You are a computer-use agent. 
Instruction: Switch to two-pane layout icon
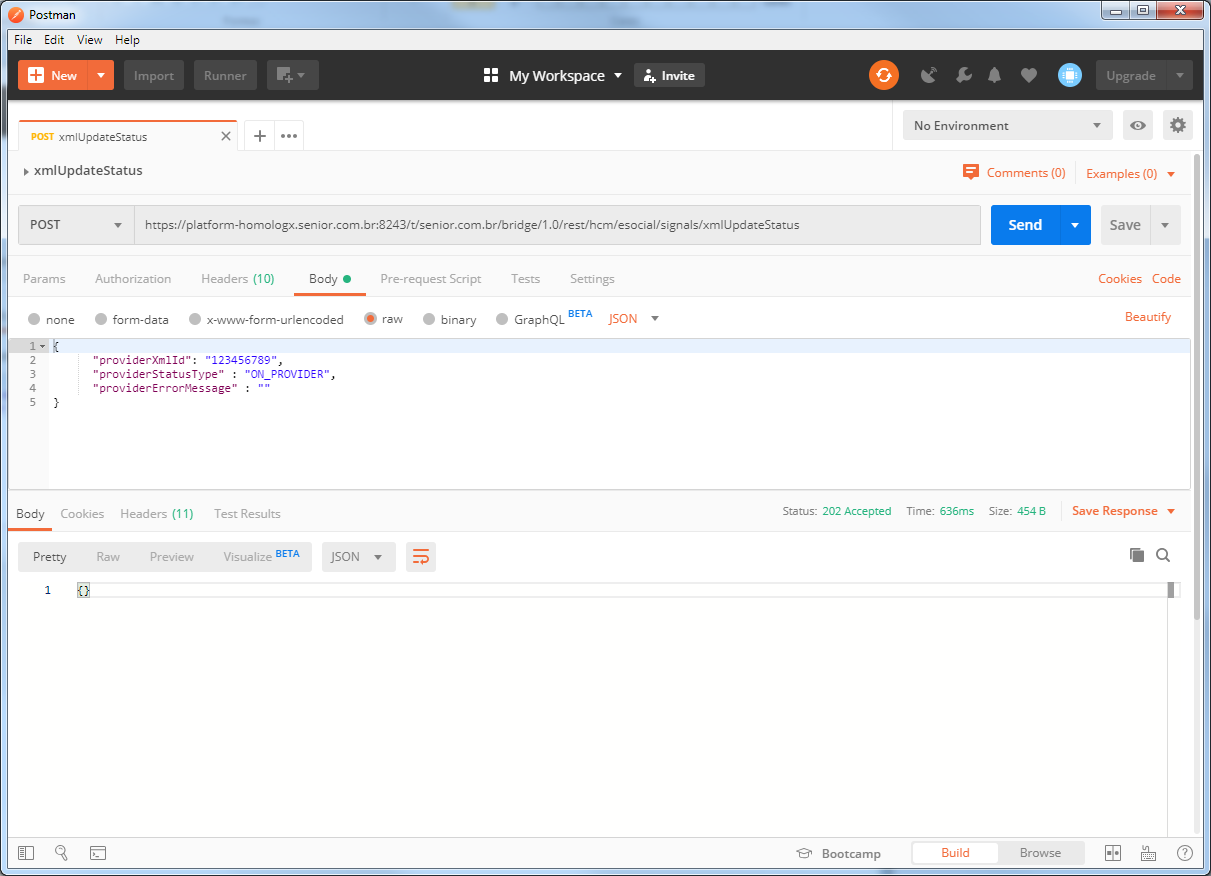coord(1113,853)
